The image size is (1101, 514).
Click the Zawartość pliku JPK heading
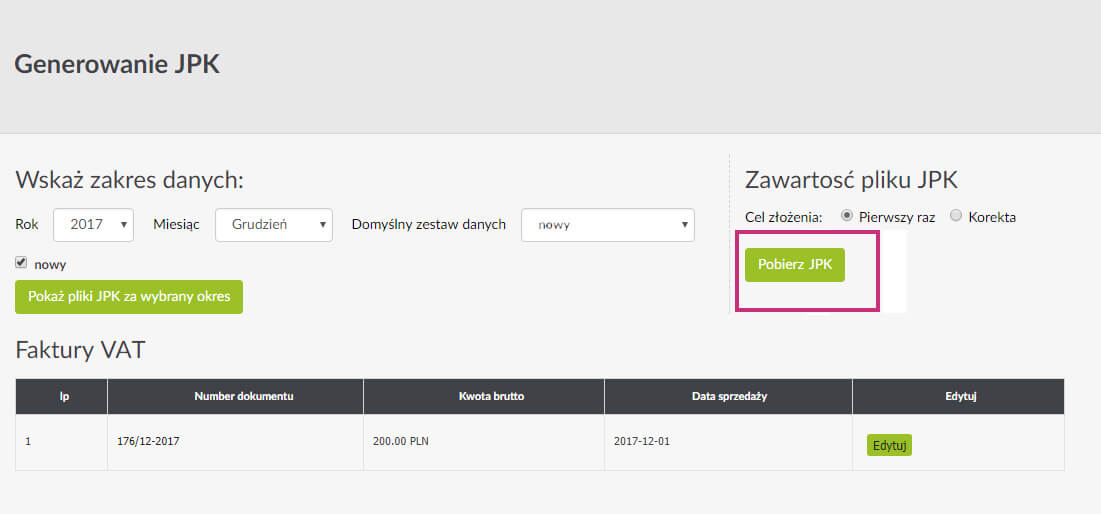point(851,180)
